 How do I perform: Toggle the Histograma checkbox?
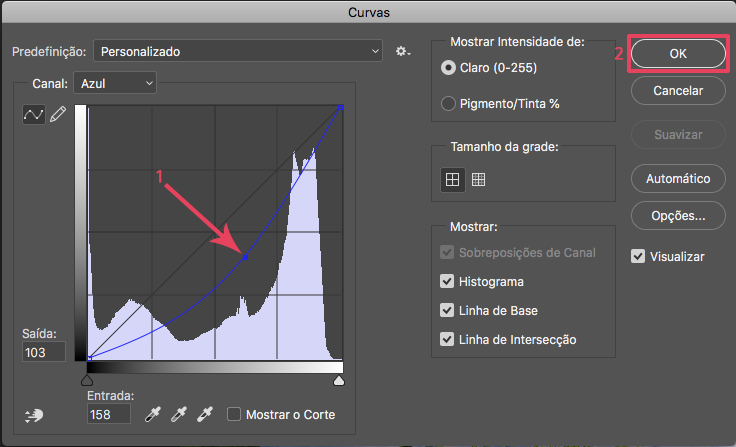click(447, 281)
